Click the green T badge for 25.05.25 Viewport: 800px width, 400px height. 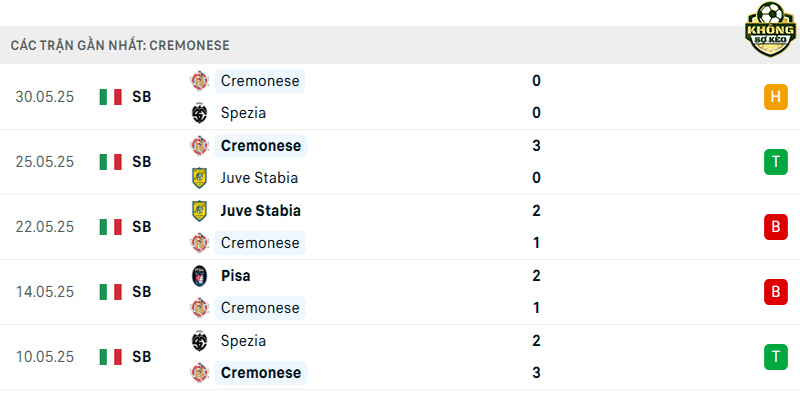coord(776,162)
